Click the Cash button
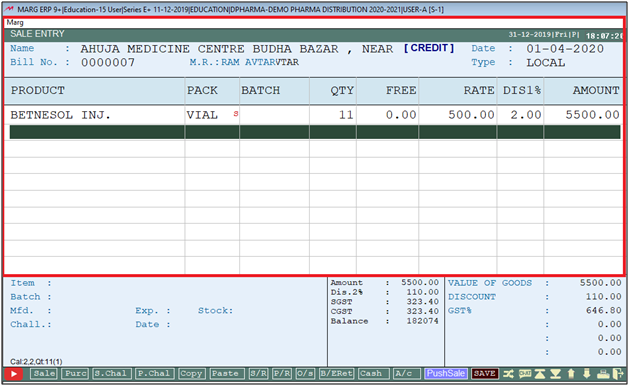Viewport: 630px width, 386px height. [374, 374]
